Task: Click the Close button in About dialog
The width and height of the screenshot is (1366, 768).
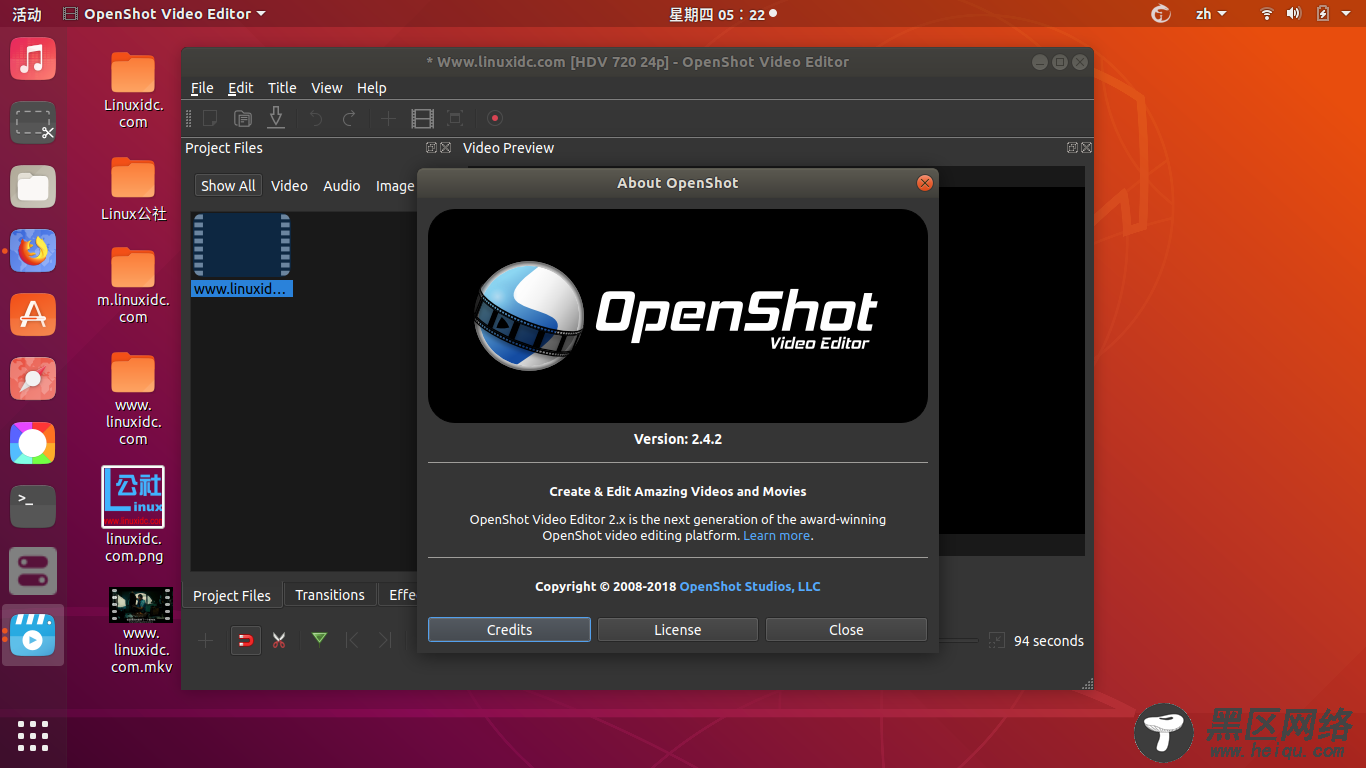Action: [846, 630]
